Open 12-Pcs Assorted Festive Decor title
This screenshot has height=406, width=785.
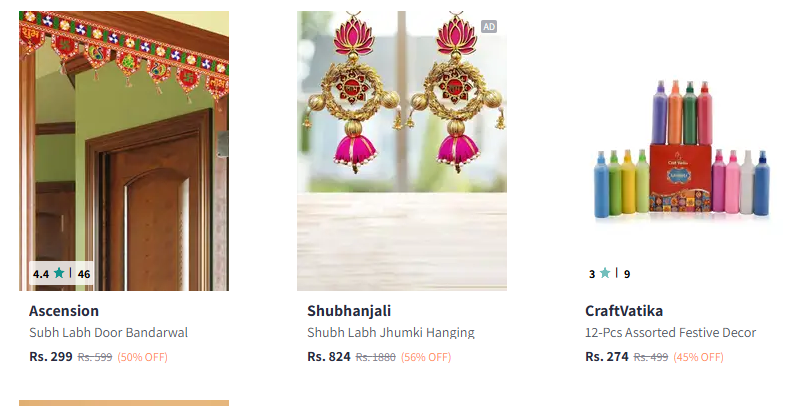point(670,332)
